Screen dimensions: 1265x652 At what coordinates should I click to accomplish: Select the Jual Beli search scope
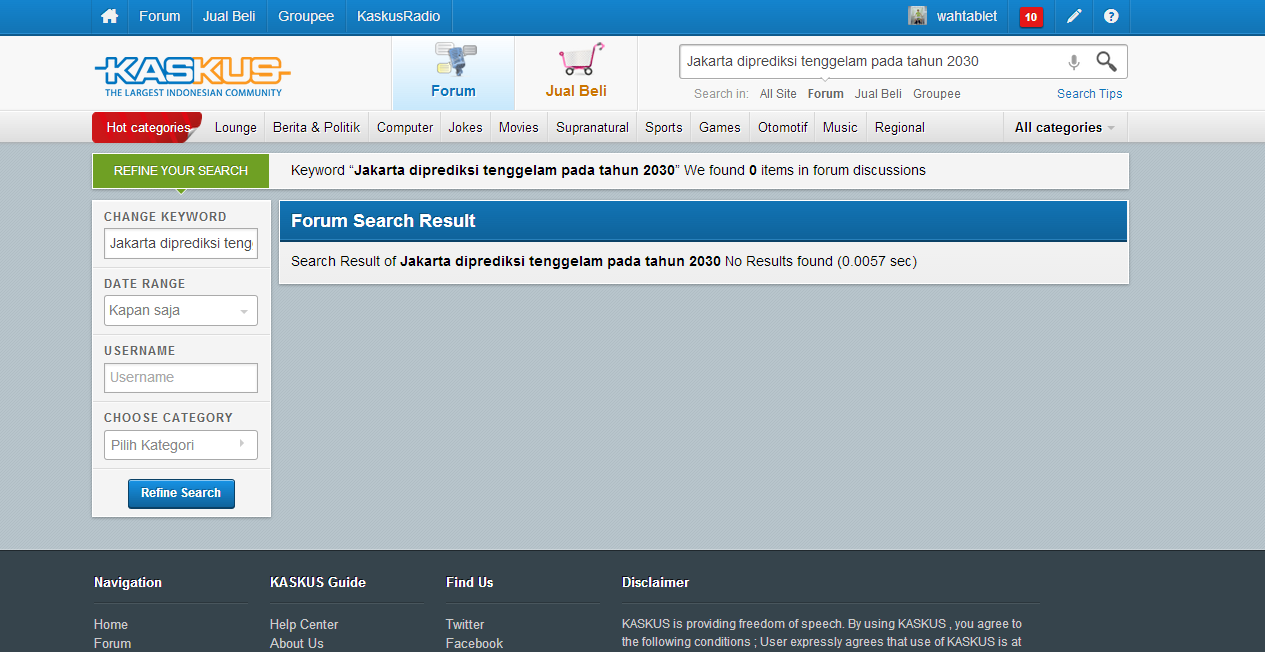tap(878, 94)
